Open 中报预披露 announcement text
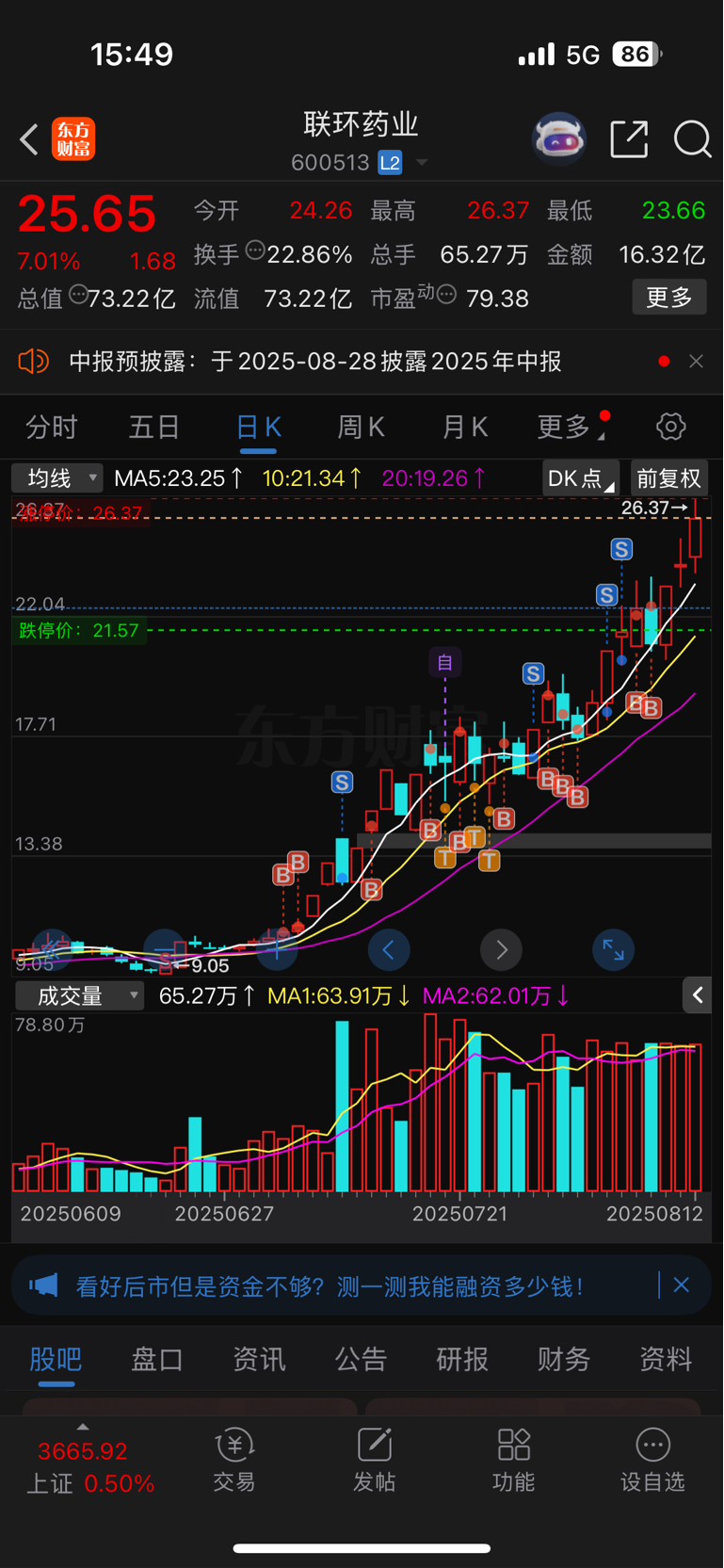724x1568 pixels. tap(315, 362)
